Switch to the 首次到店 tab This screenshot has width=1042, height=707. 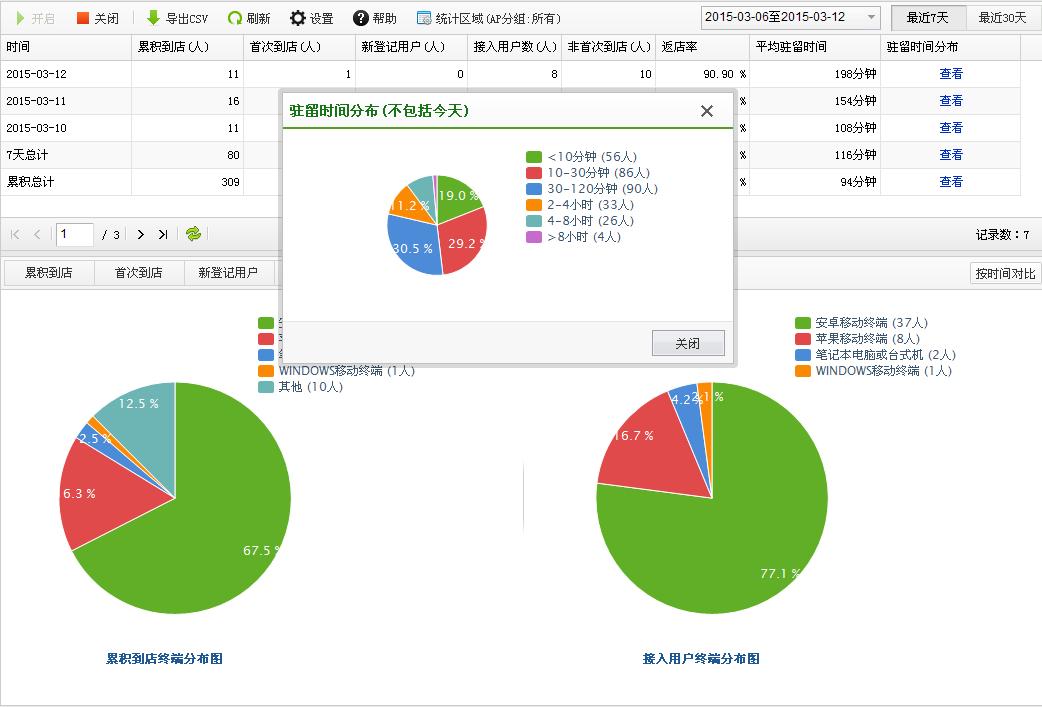(138, 273)
